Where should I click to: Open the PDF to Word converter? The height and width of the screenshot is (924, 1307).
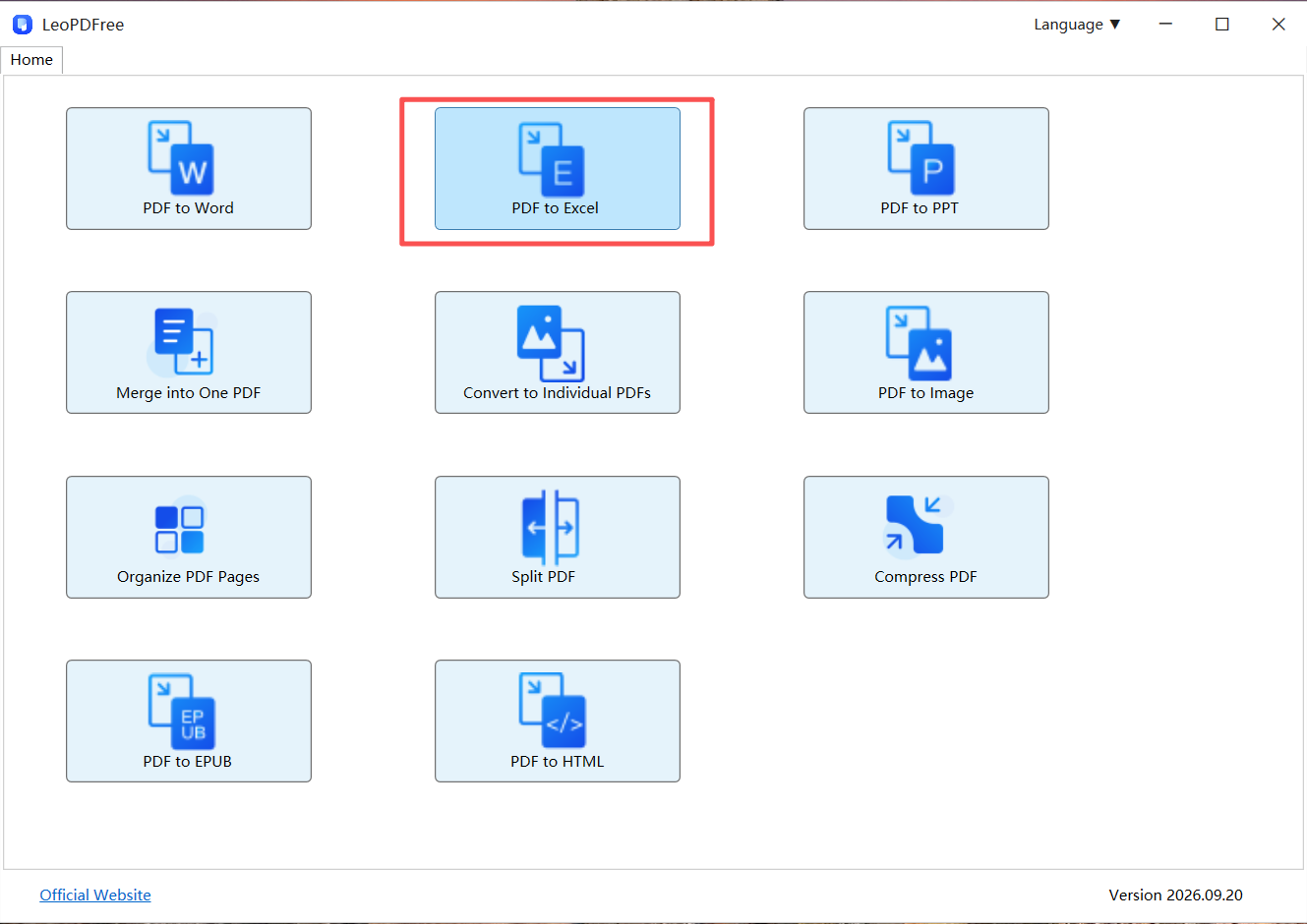(x=189, y=169)
